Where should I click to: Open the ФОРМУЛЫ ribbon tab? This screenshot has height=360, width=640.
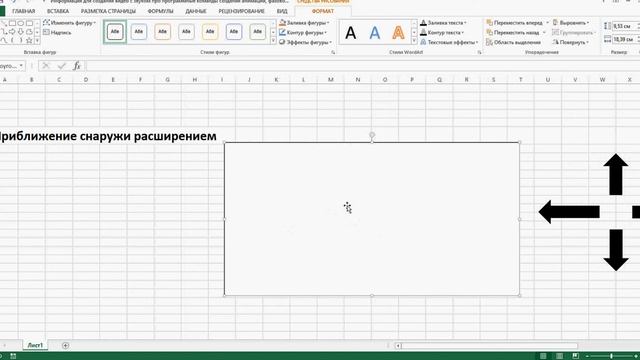click(x=160, y=11)
